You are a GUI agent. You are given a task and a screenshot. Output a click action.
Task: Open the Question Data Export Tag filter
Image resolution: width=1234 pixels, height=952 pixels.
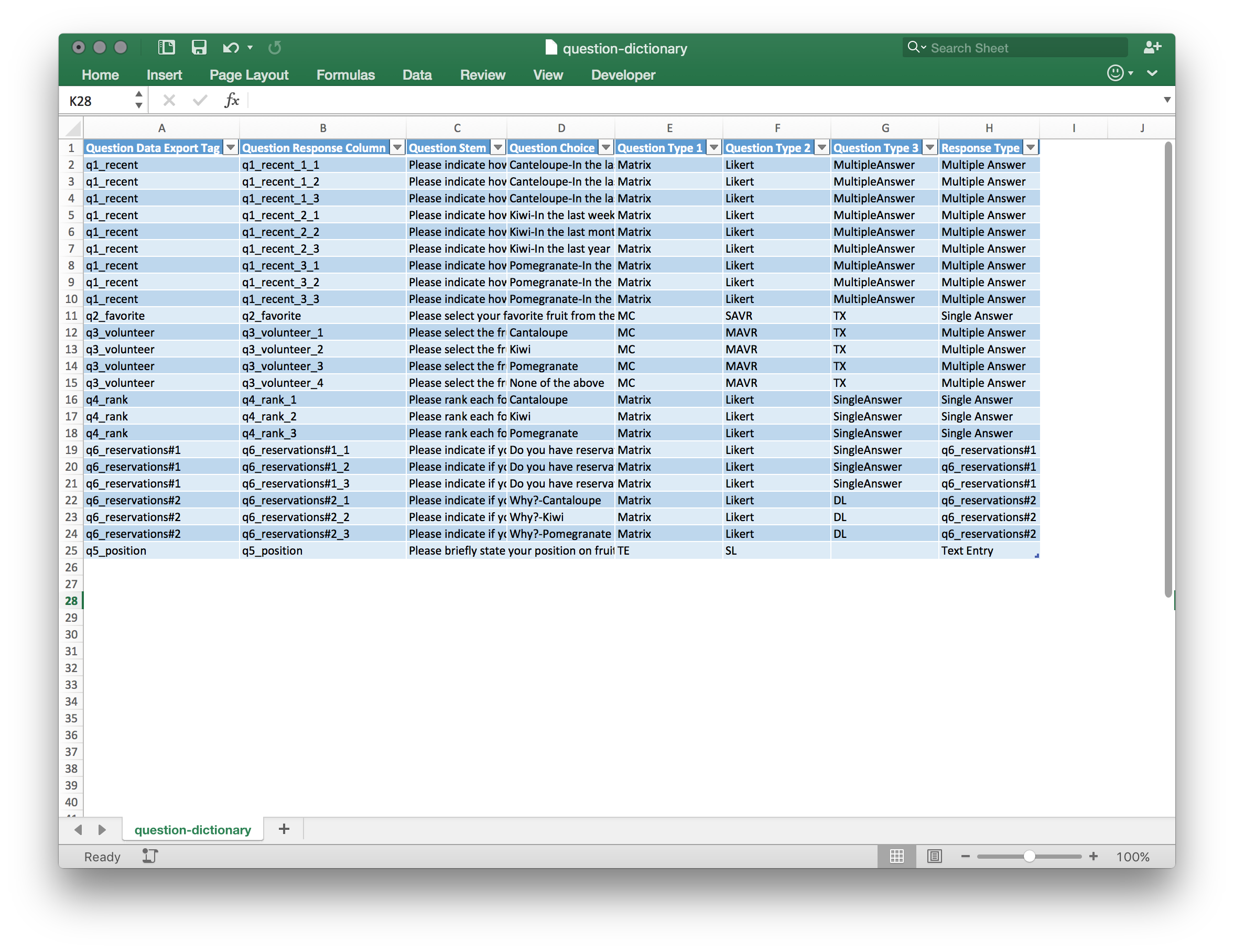click(231, 147)
